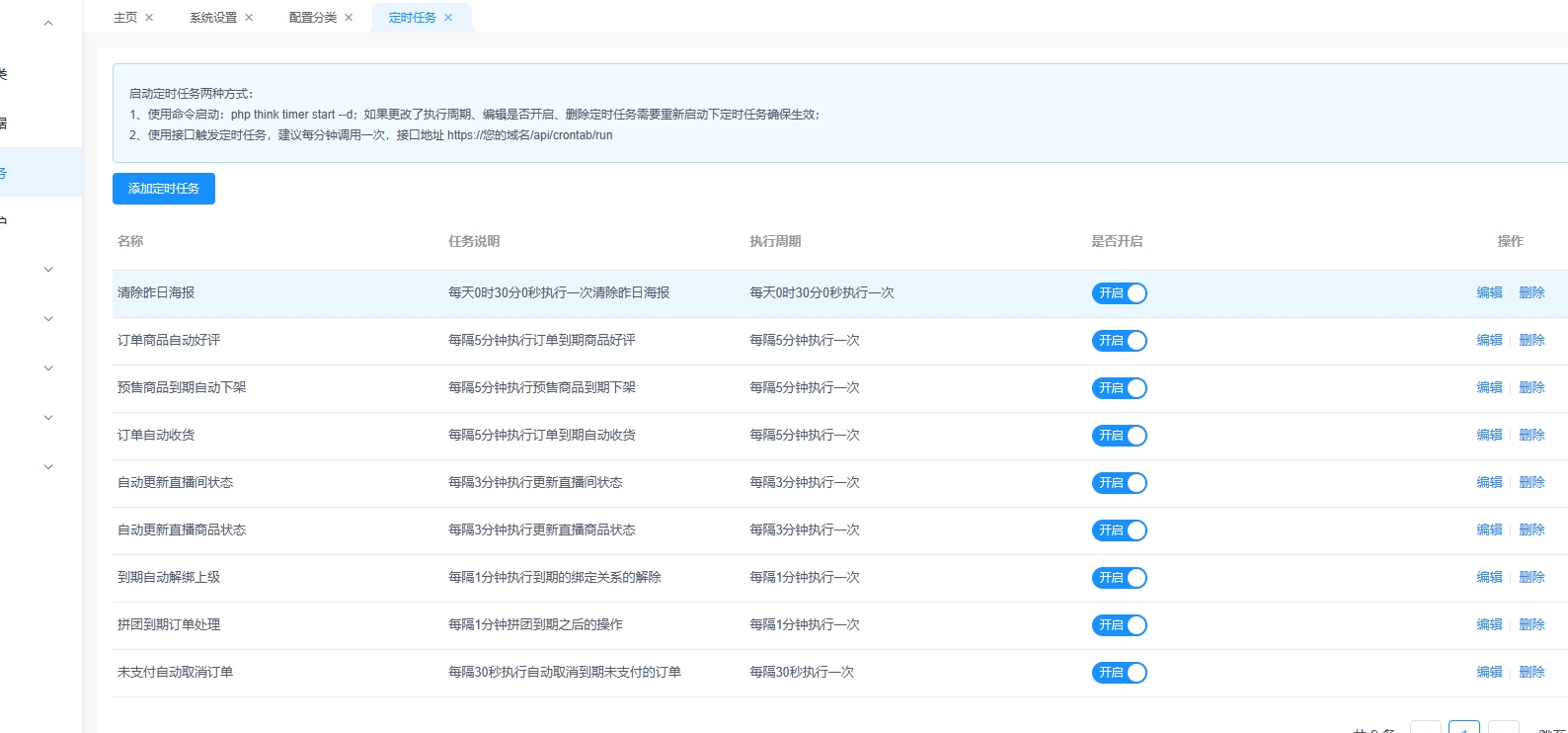Screen dimensions: 1568x733
Task: Delete the 清除昨日海报 task
Action: (1531, 292)
